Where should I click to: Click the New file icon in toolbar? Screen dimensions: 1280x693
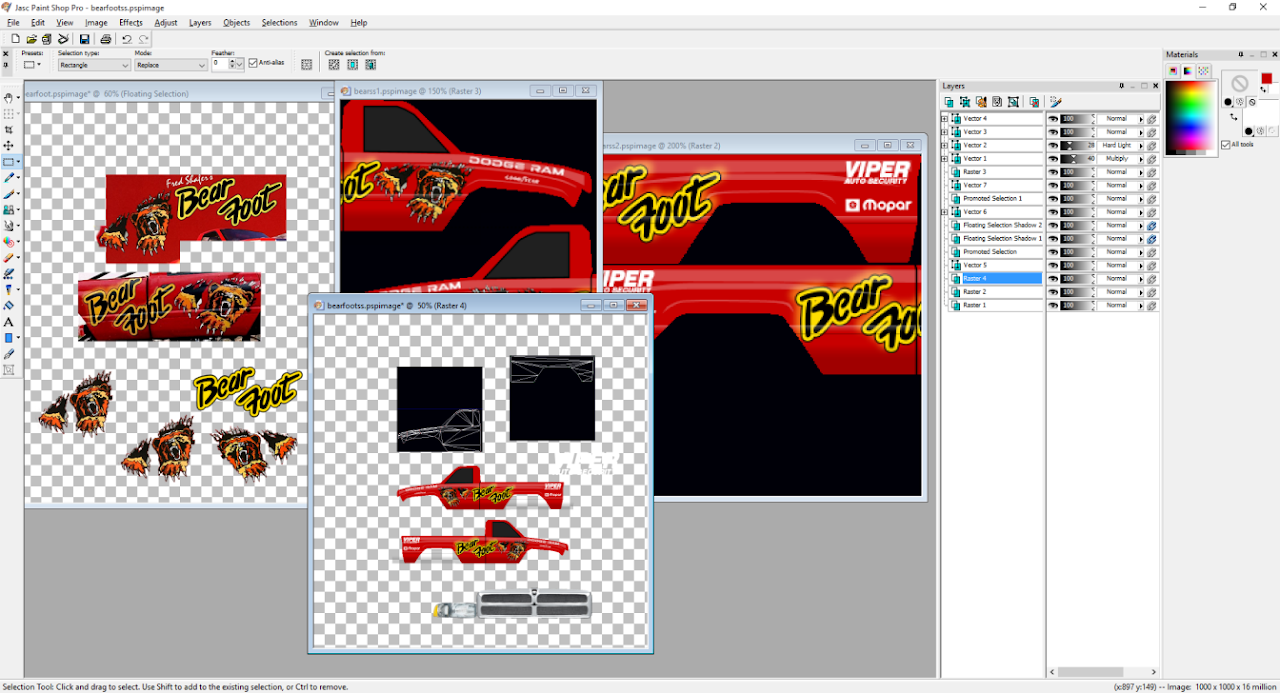pos(16,39)
